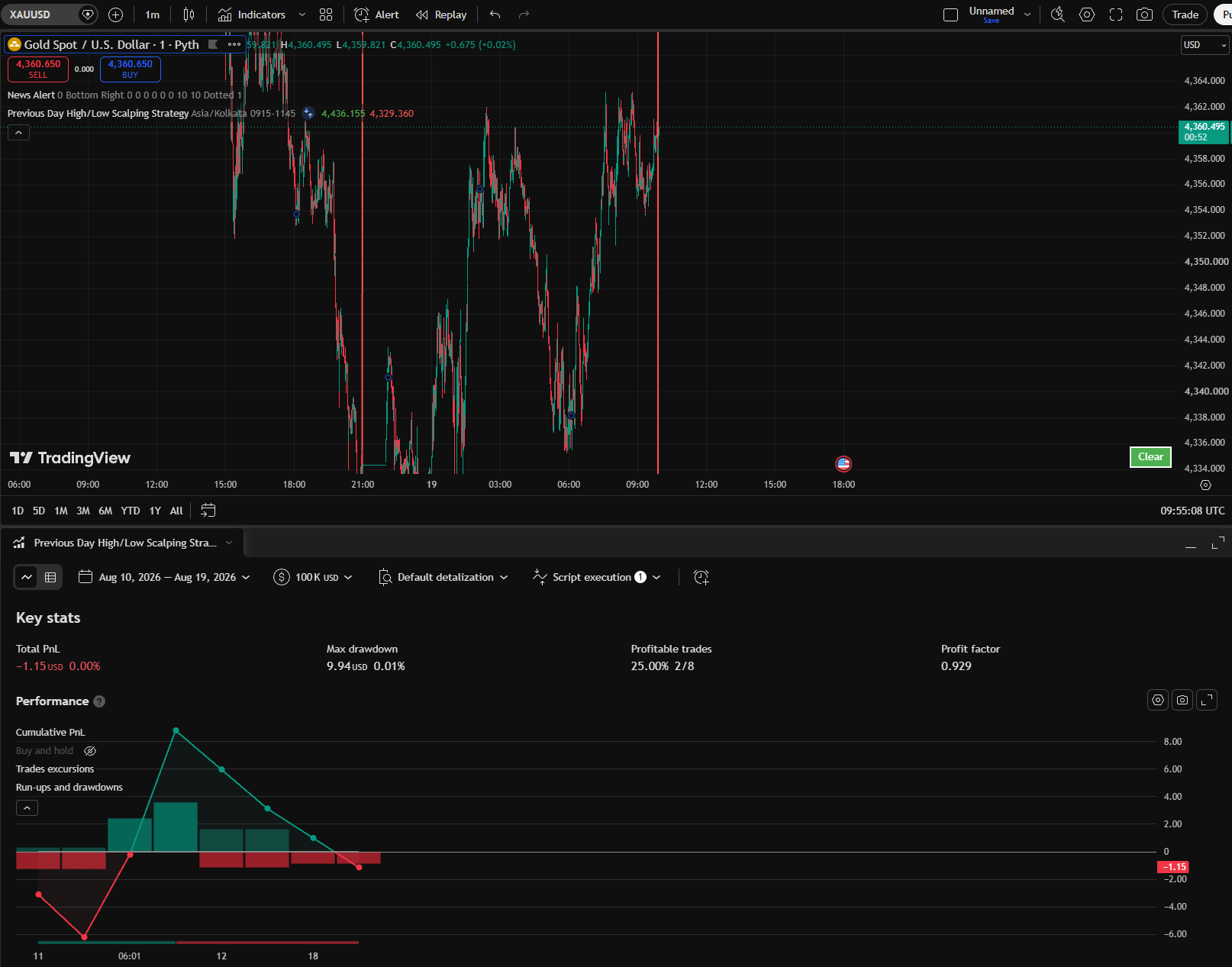Change the 1m chart interval
The height and width of the screenshot is (967, 1232).
pos(153,15)
